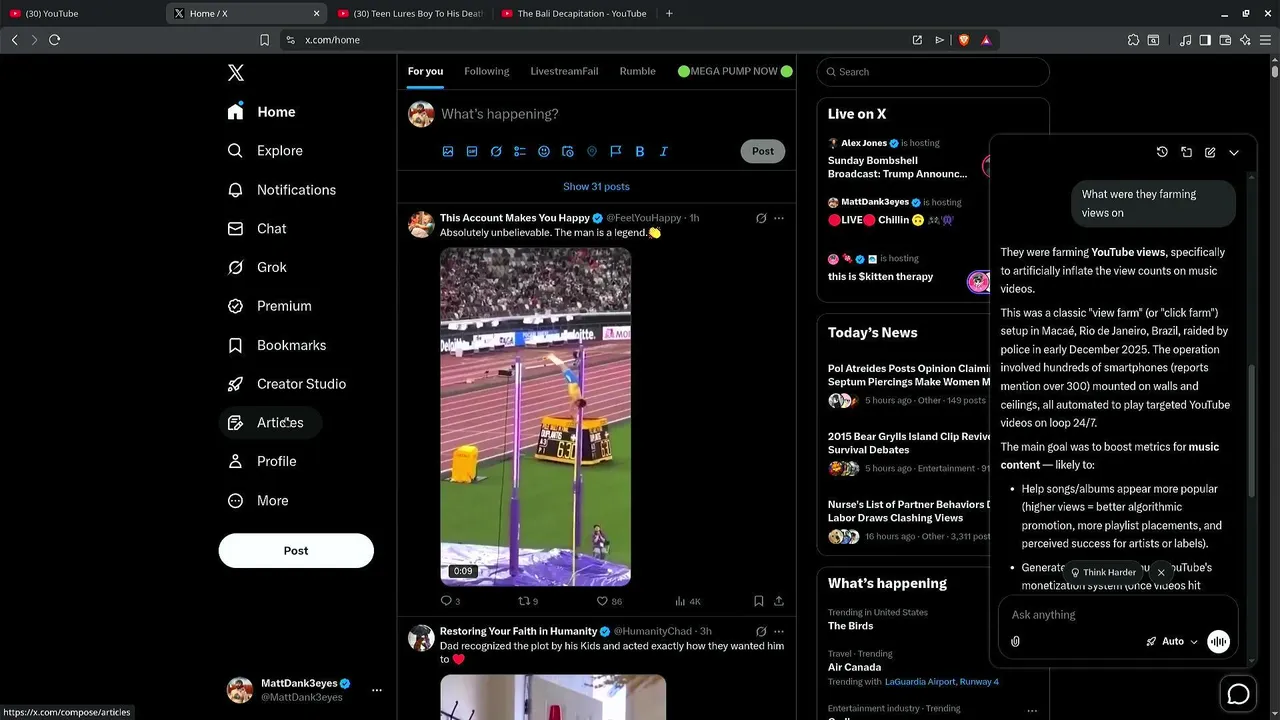
Task: Click Grok icon on FeetYouHappy post
Action: click(x=761, y=218)
